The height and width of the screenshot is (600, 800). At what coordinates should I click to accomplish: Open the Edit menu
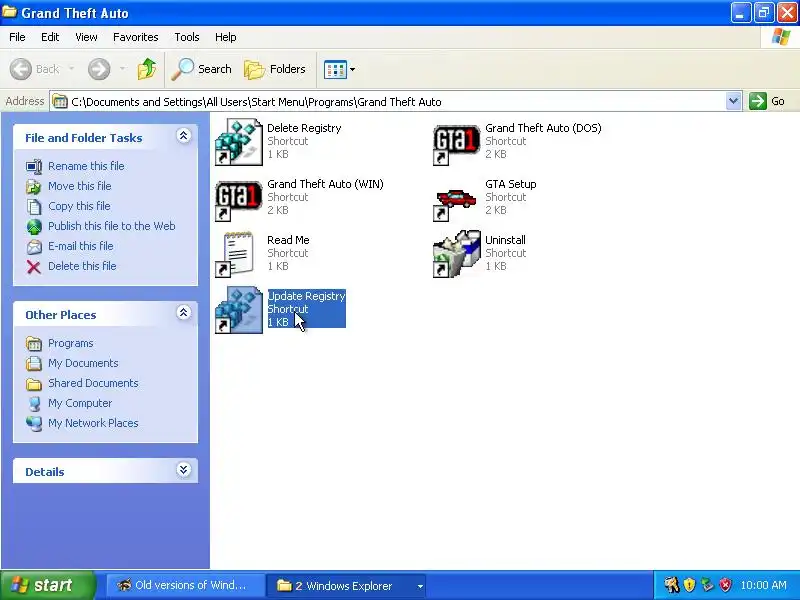coord(50,37)
